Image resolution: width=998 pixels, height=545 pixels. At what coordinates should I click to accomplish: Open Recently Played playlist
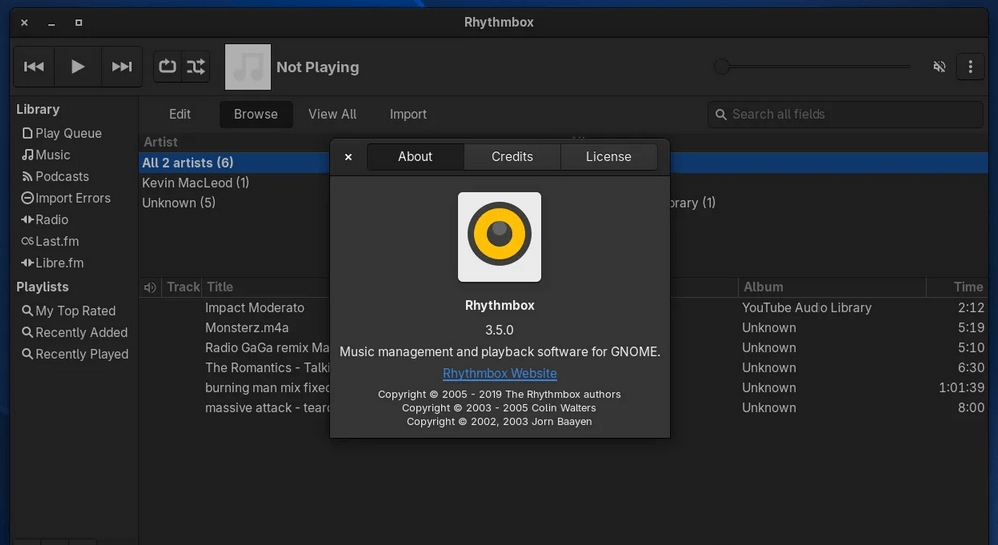pos(75,354)
